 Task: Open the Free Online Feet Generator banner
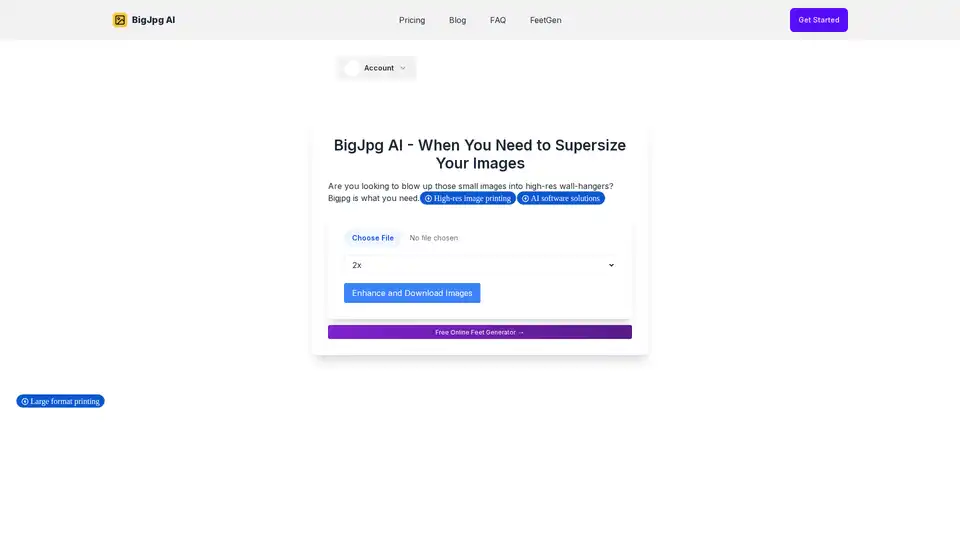pyautogui.click(x=480, y=332)
